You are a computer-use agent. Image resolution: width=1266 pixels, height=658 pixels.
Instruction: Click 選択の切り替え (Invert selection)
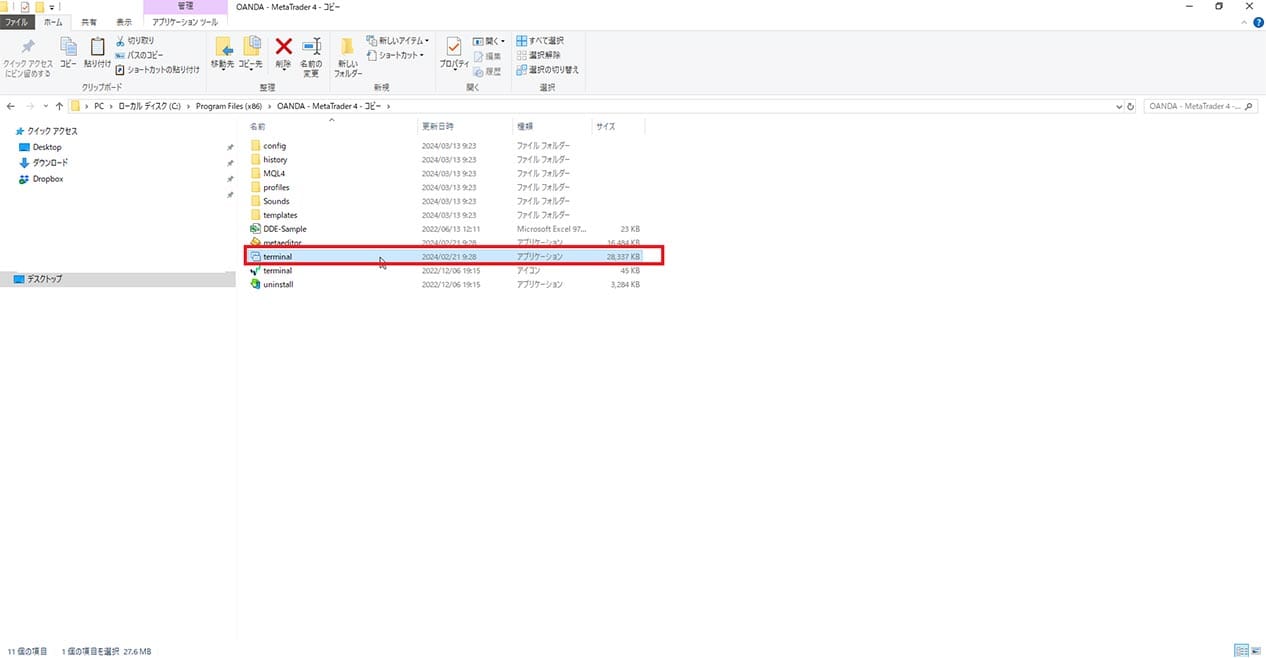pyautogui.click(x=547, y=70)
